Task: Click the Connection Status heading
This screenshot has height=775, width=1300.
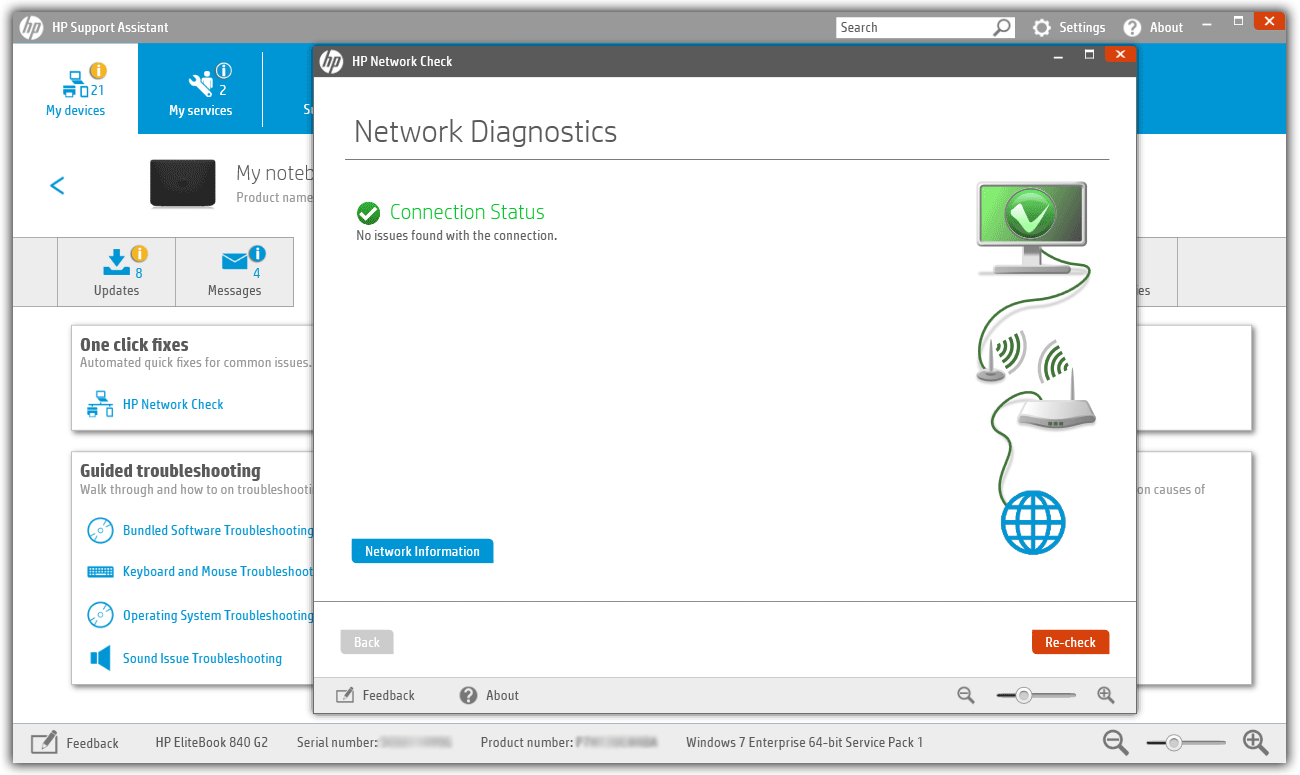Action: pyautogui.click(x=467, y=212)
